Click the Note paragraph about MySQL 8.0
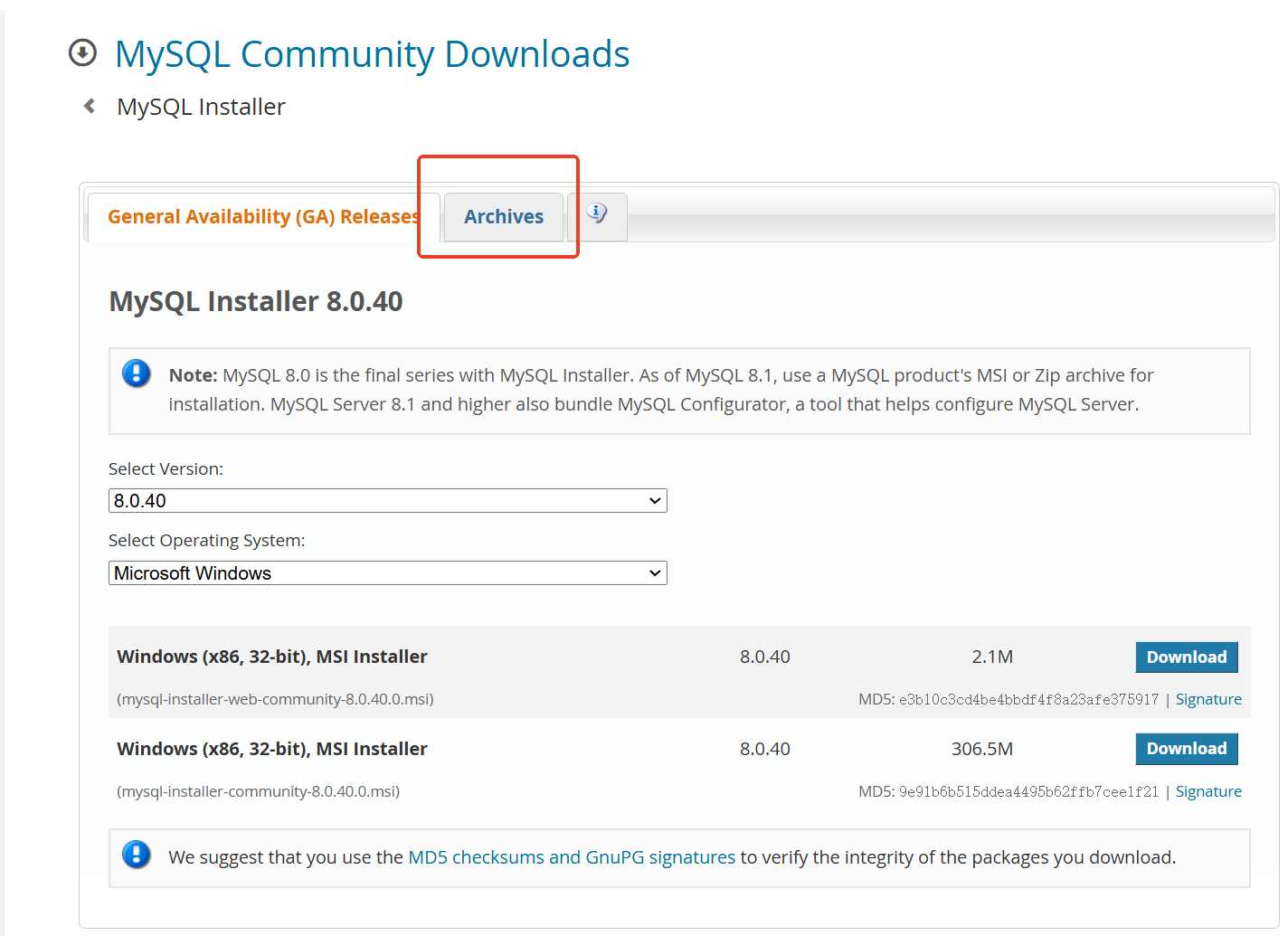 [x=661, y=390]
